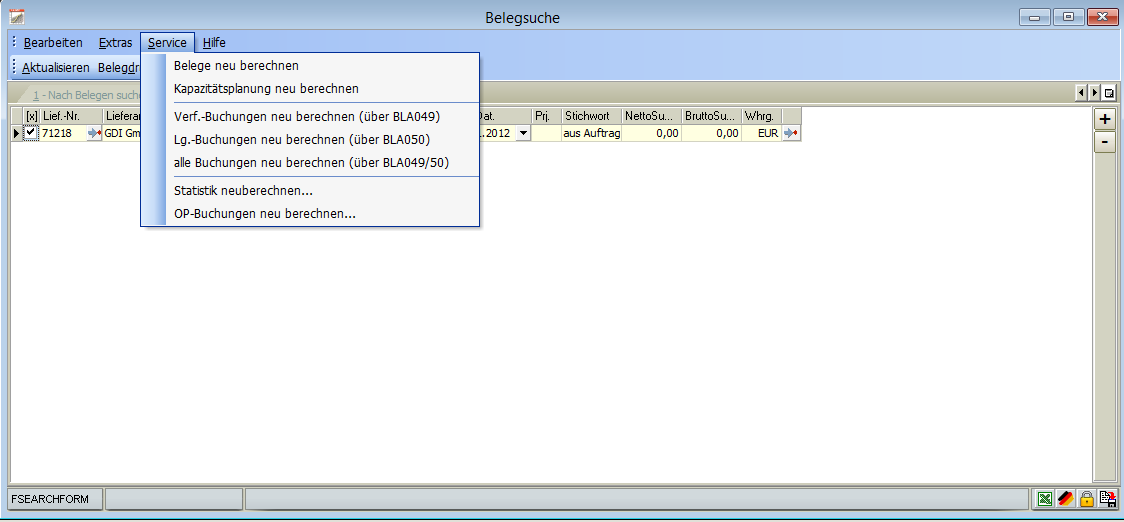Open the Extras menu
Screen dimensions: 1124x522
tap(115, 43)
